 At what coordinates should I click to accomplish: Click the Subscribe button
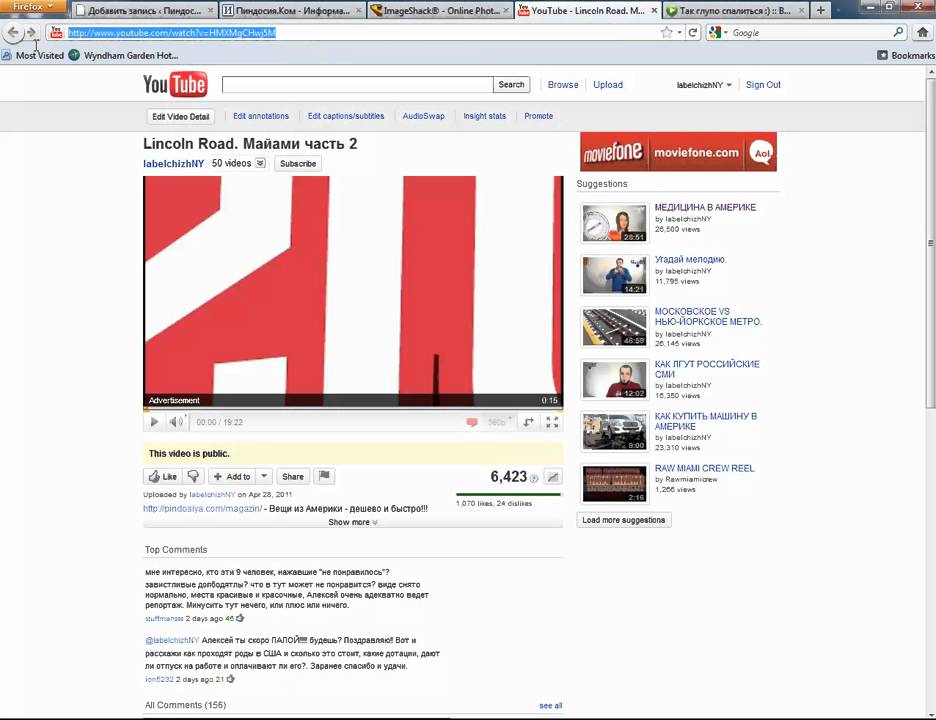click(298, 164)
